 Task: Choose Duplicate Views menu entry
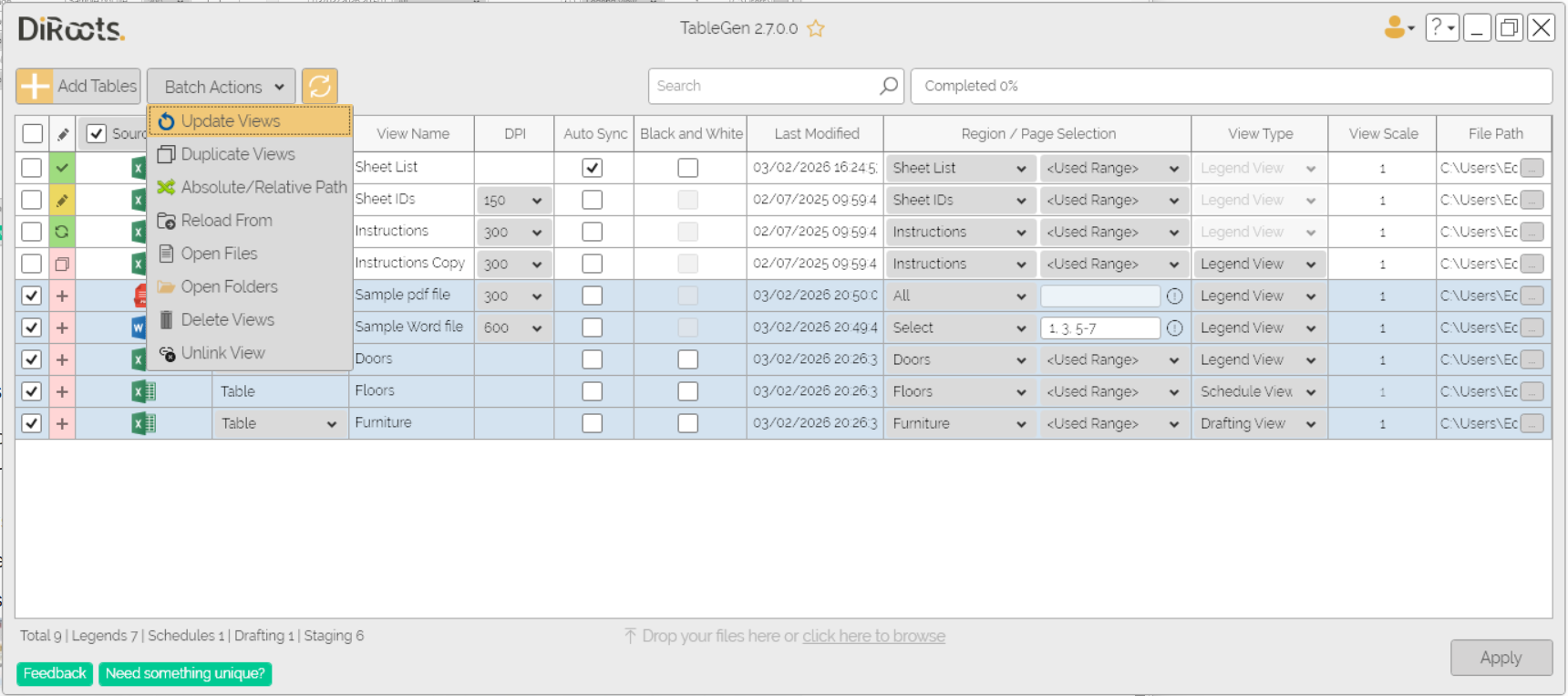click(x=250, y=154)
